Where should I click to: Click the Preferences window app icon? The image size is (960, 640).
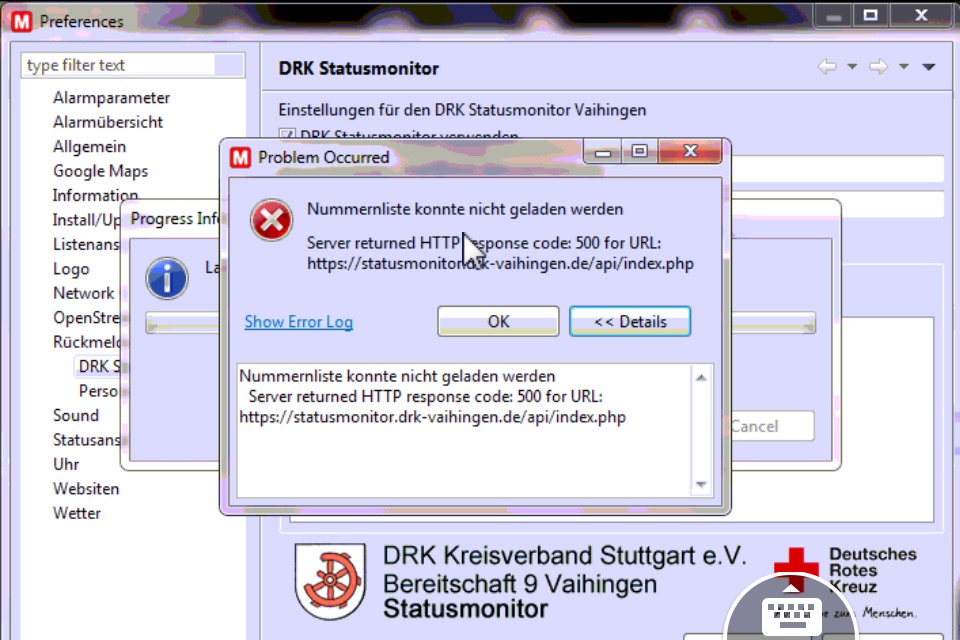[16, 21]
